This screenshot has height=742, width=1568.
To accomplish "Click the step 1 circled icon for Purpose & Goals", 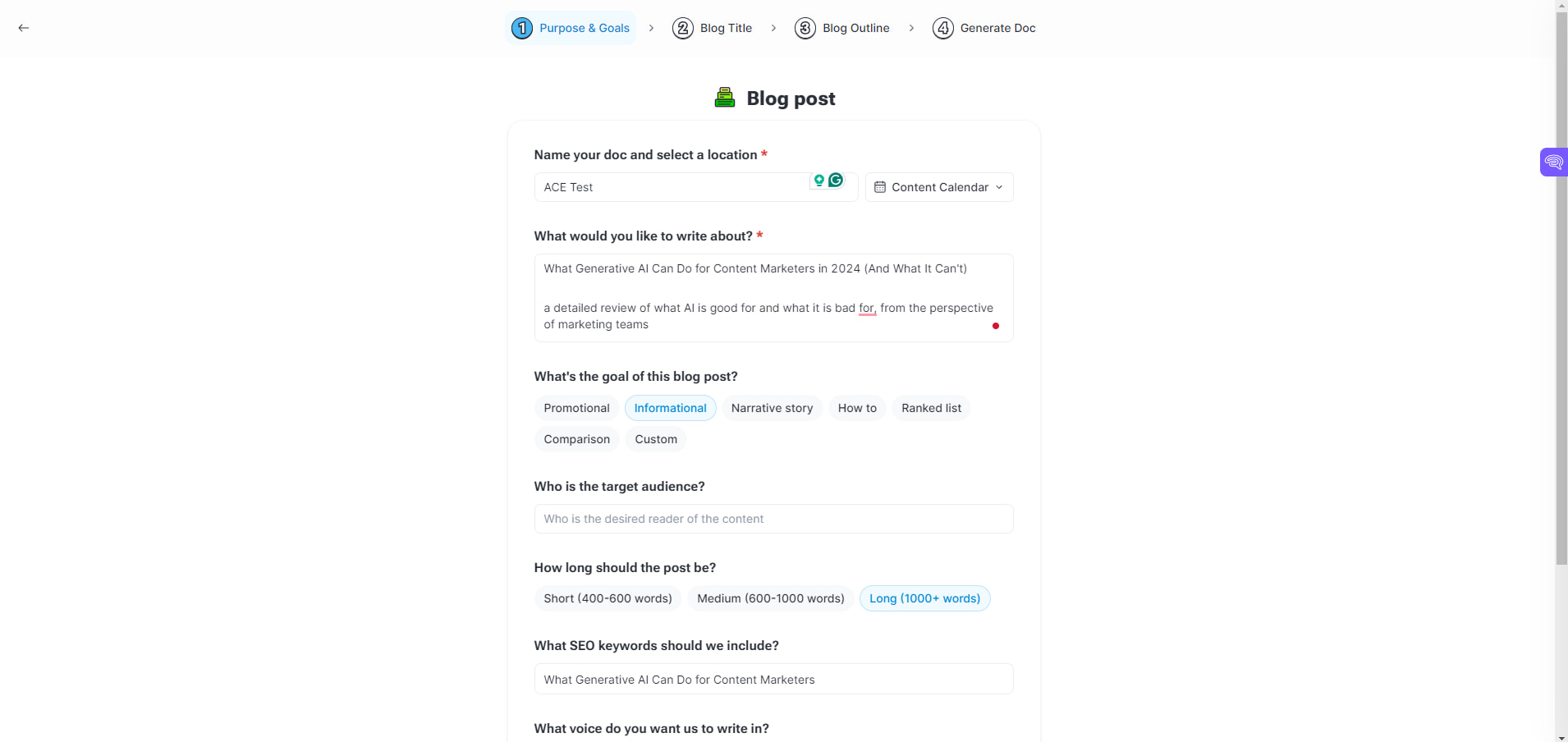I will click(x=522, y=27).
